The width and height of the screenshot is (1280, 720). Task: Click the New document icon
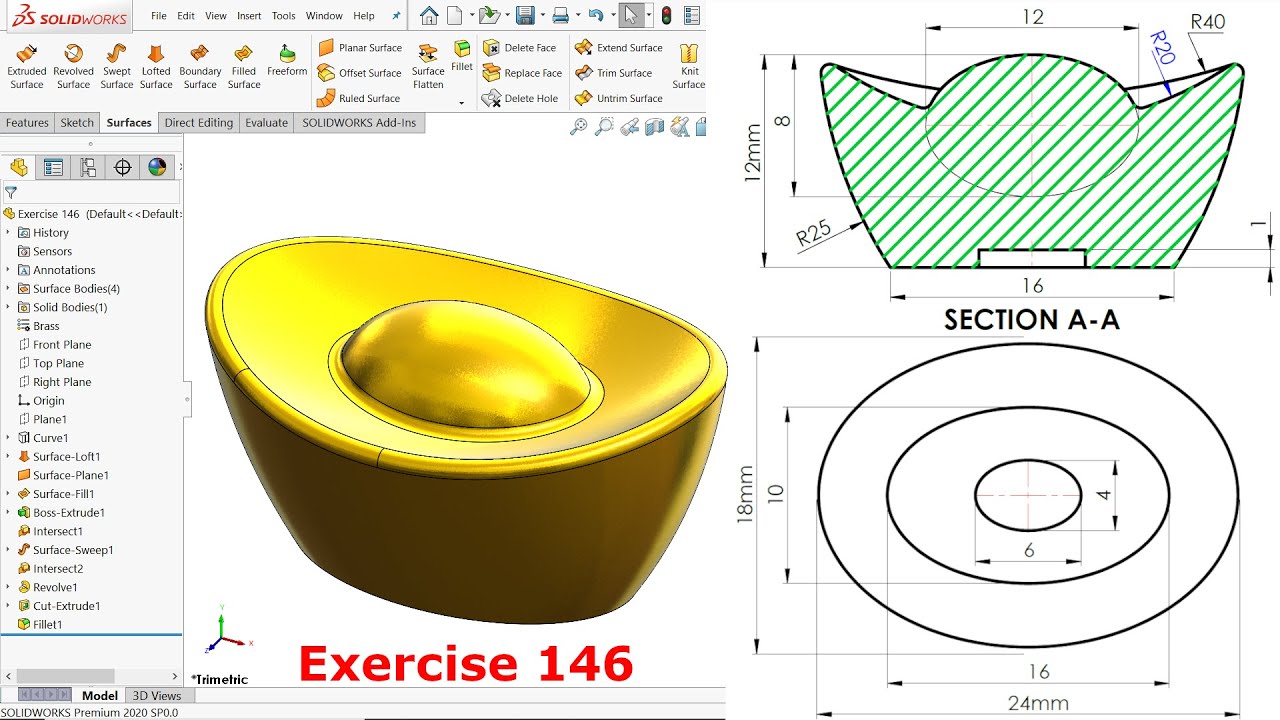[x=455, y=16]
